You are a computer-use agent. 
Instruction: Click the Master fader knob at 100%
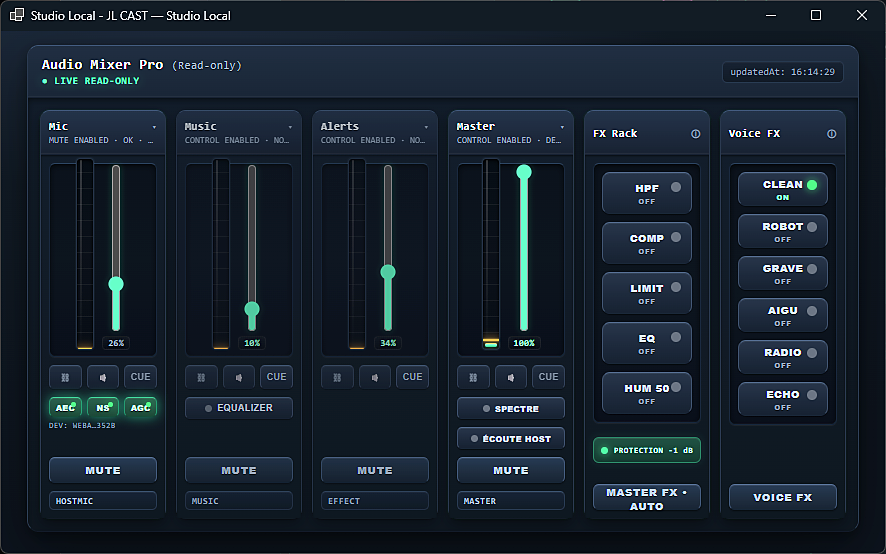click(x=524, y=172)
